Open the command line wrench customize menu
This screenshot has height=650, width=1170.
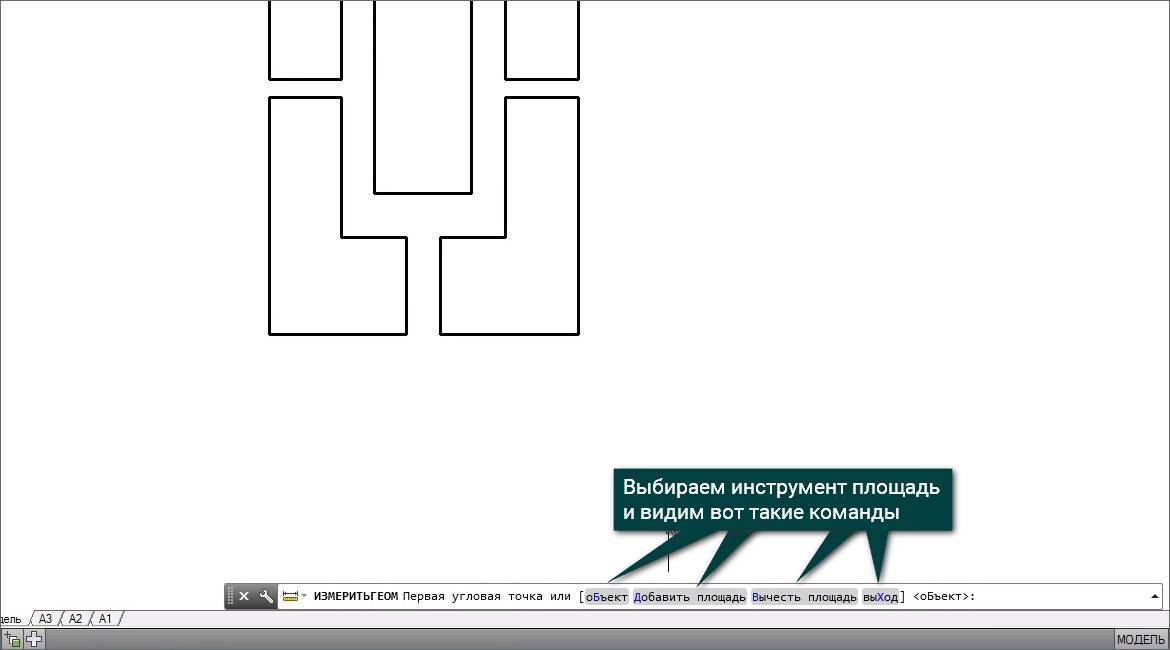(x=266, y=596)
